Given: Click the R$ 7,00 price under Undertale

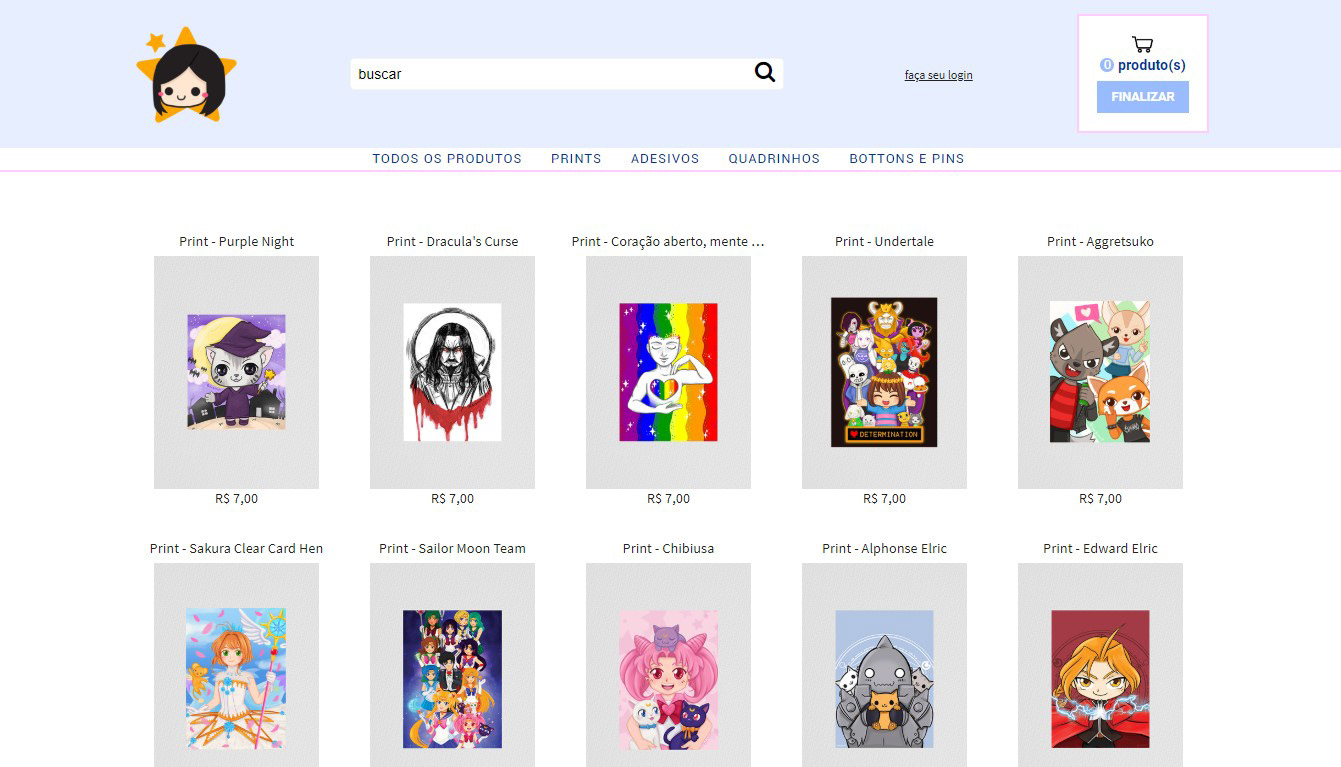Looking at the screenshot, I should [884, 498].
